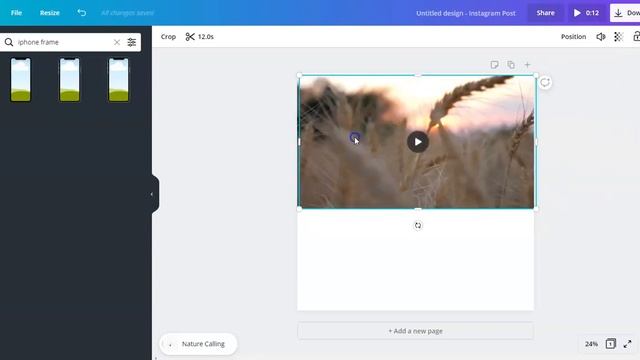This screenshot has width=640, height=360.
Task: Open the Resize menu
Action: tap(50, 13)
